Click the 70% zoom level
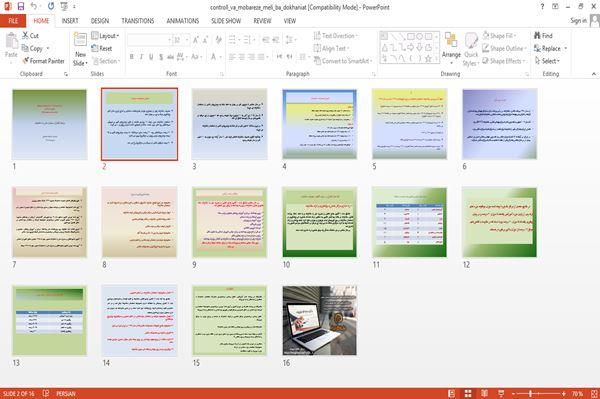 [577, 393]
